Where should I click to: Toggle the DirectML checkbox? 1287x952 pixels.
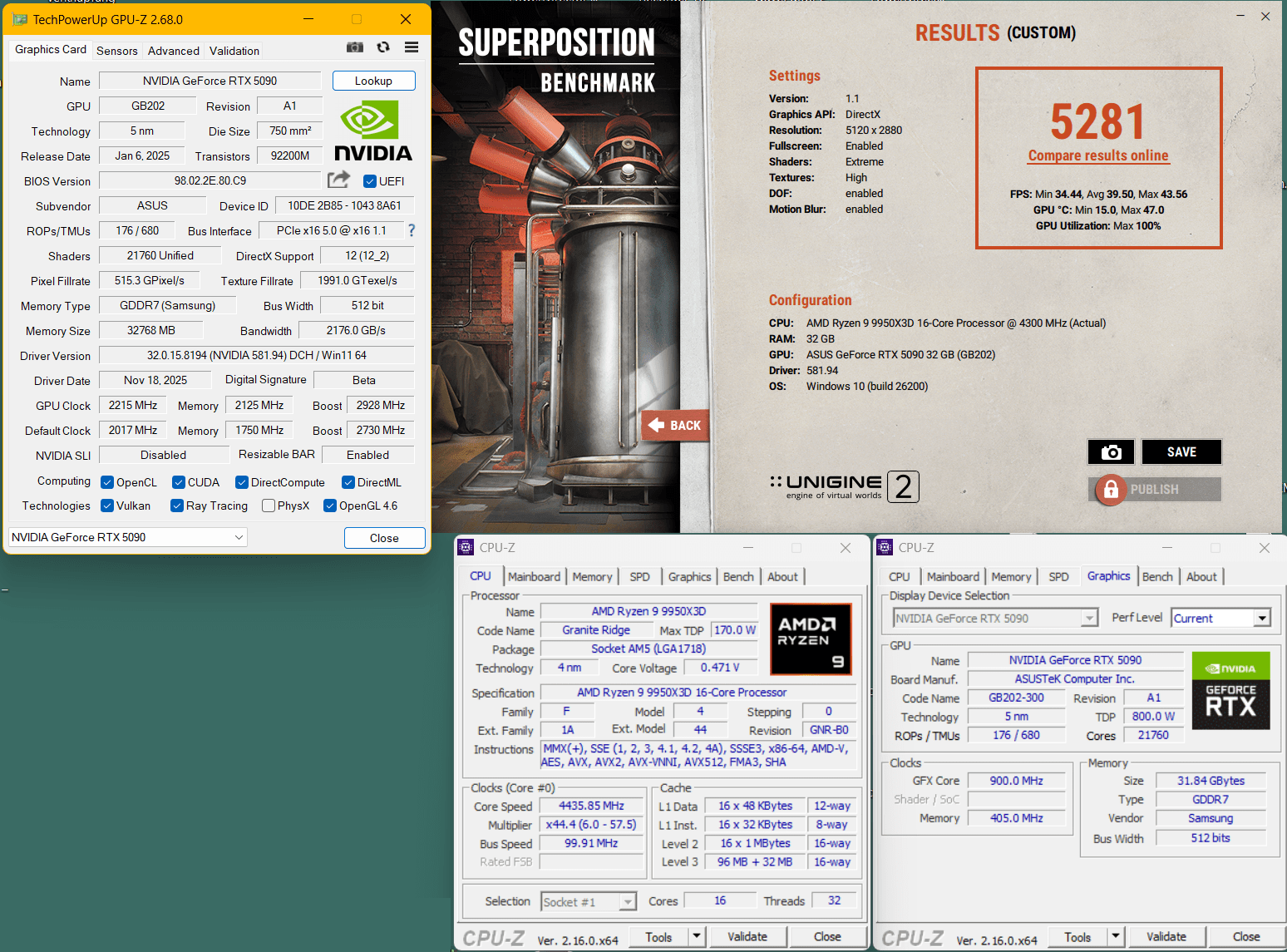click(x=348, y=482)
